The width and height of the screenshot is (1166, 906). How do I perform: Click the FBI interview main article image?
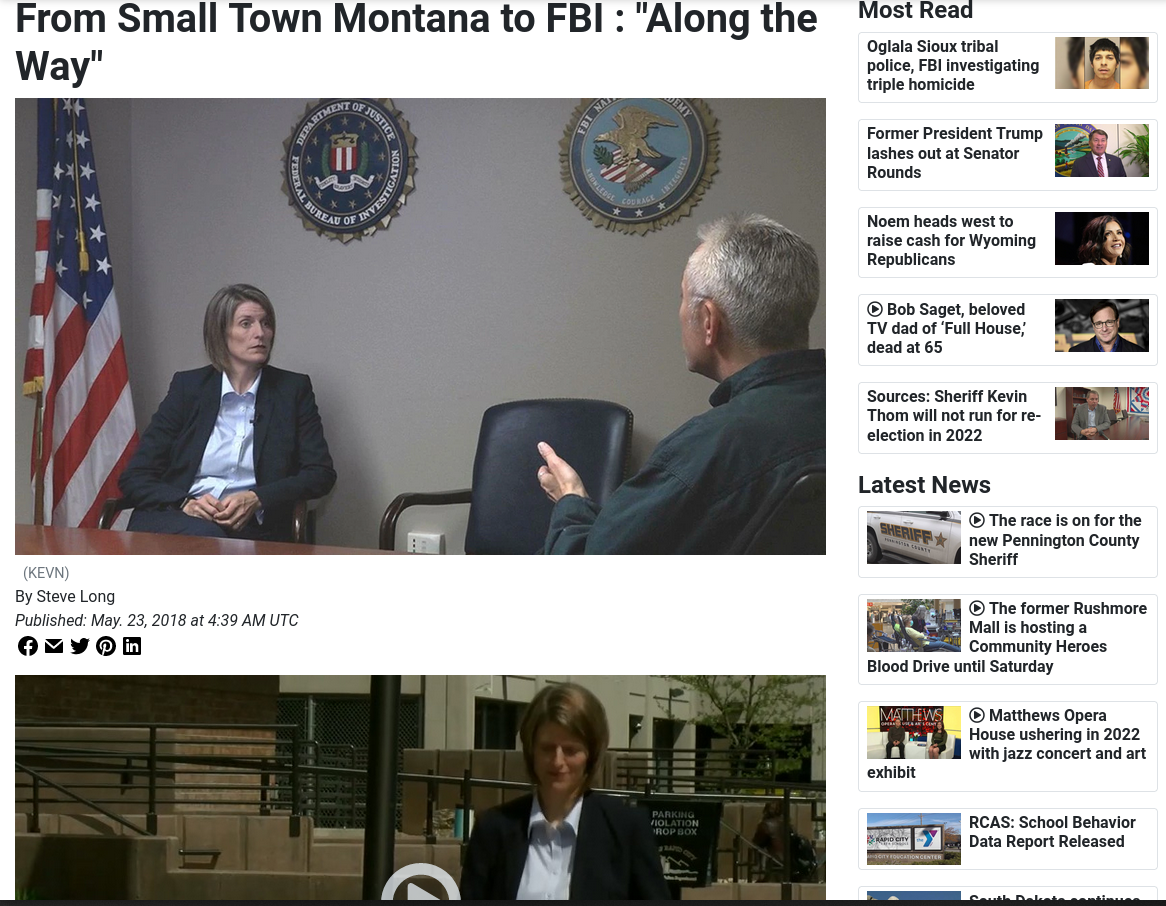coord(420,326)
